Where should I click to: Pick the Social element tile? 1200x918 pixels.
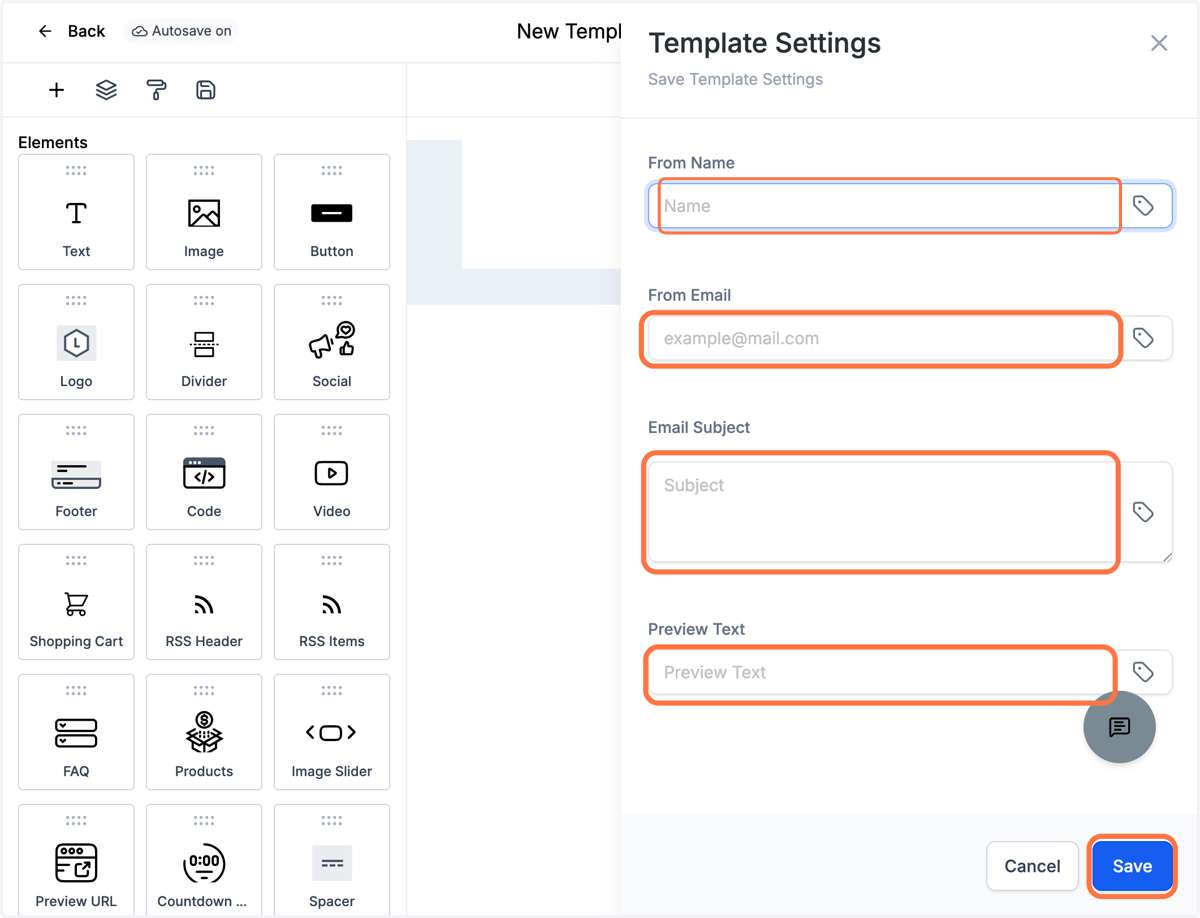[x=332, y=342]
